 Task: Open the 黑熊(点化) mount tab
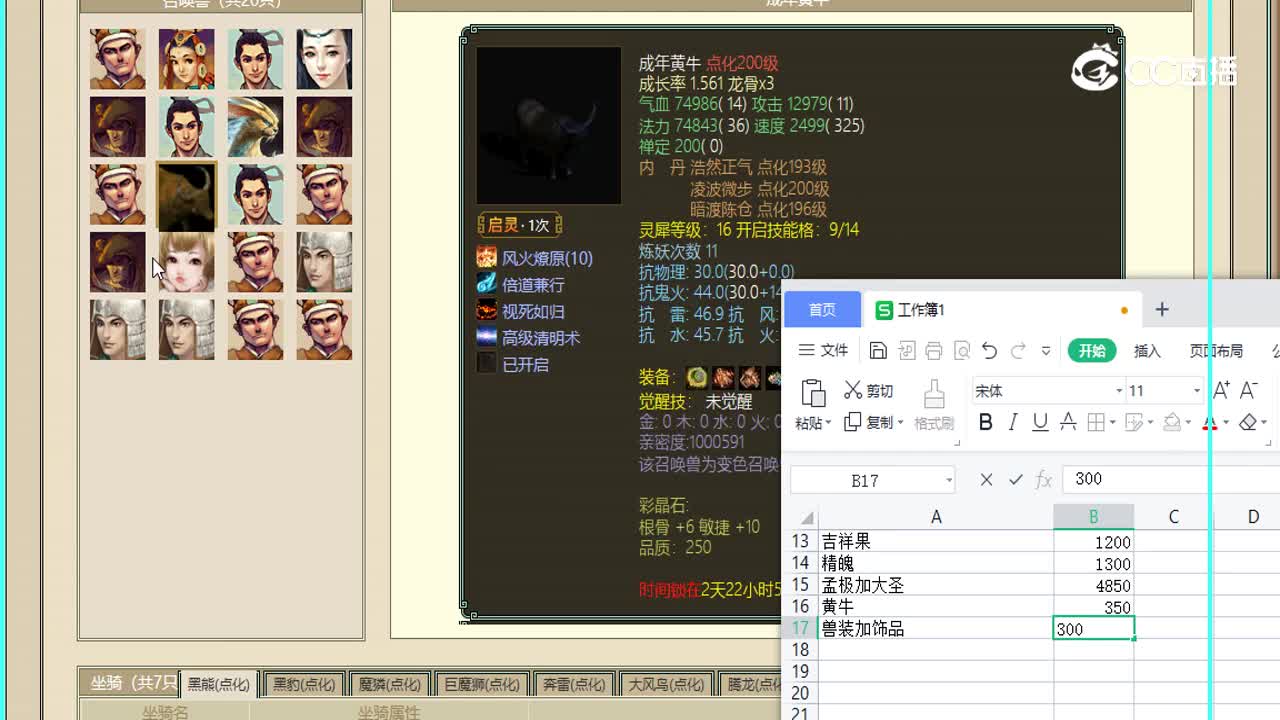point(219,684)
